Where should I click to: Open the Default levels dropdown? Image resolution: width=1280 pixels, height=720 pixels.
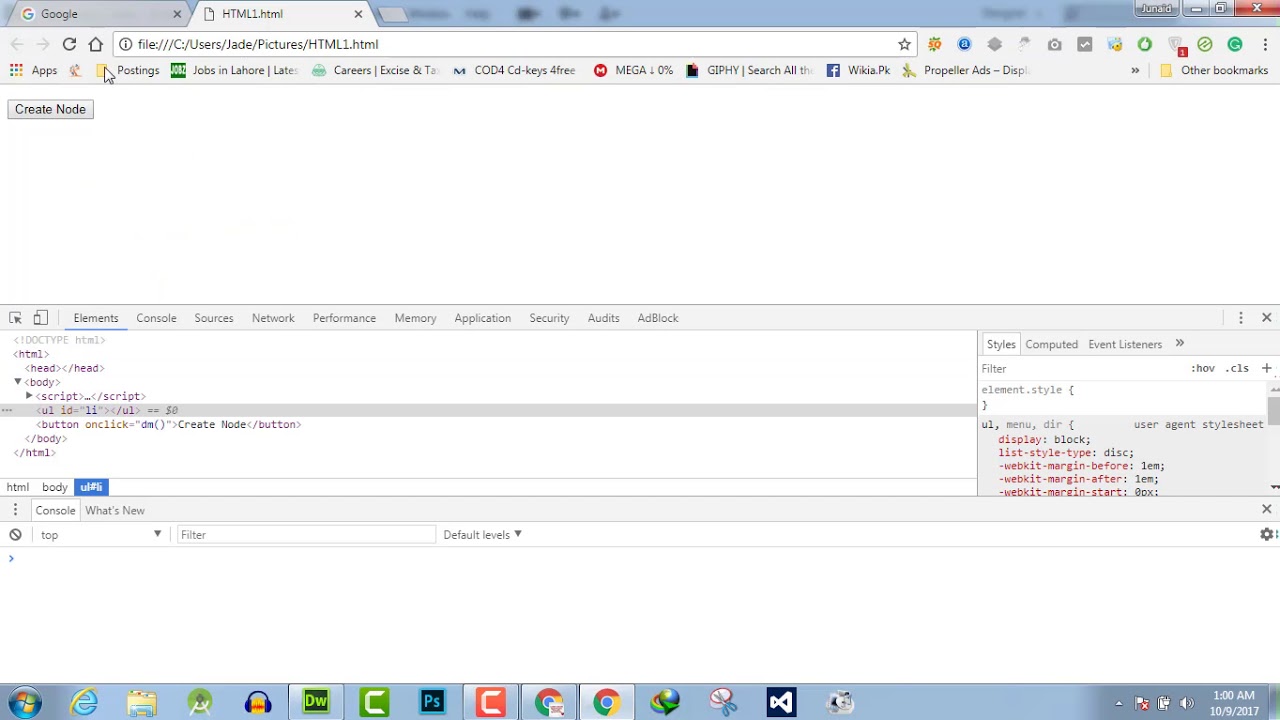coord(482,535)
